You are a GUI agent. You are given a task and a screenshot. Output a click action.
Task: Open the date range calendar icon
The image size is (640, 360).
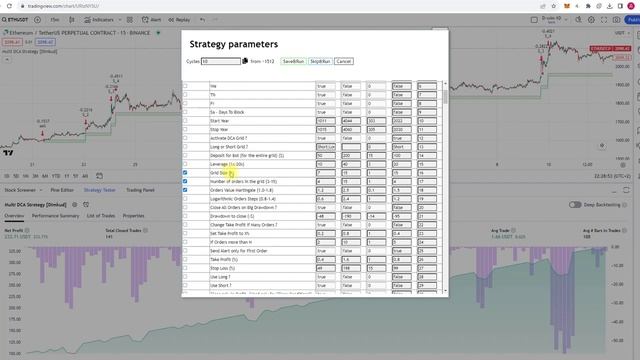[x=99, y=176]
